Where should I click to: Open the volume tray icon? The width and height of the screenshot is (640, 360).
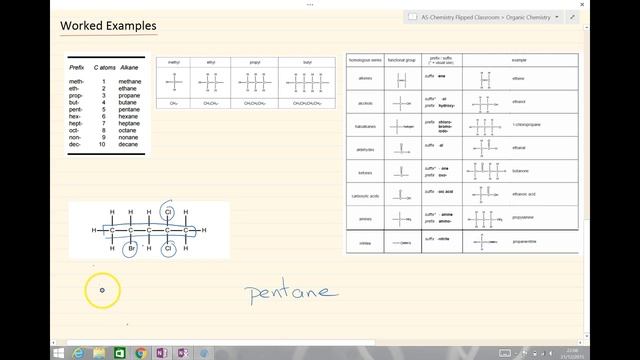point(551,353)
